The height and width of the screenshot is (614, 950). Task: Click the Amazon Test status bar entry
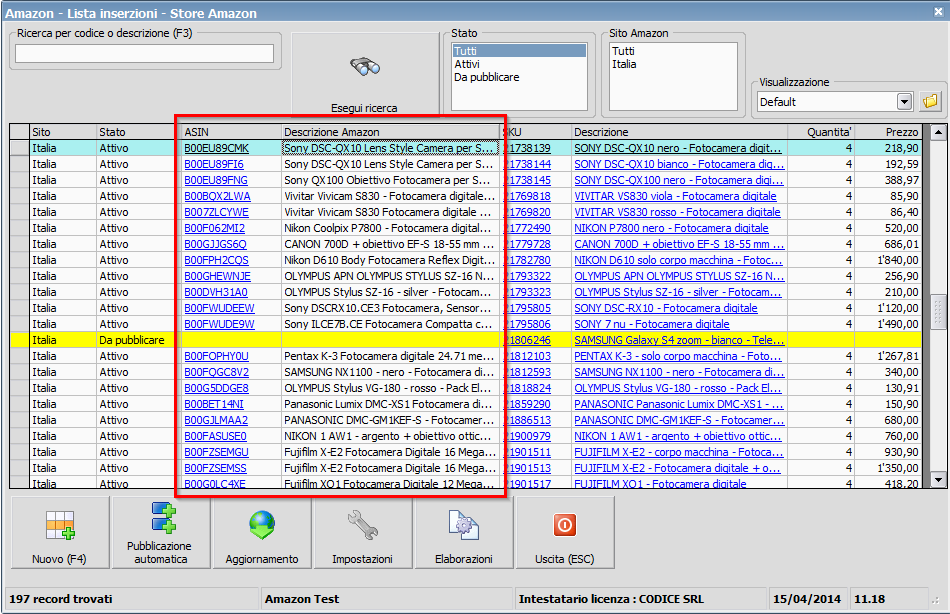302,599
